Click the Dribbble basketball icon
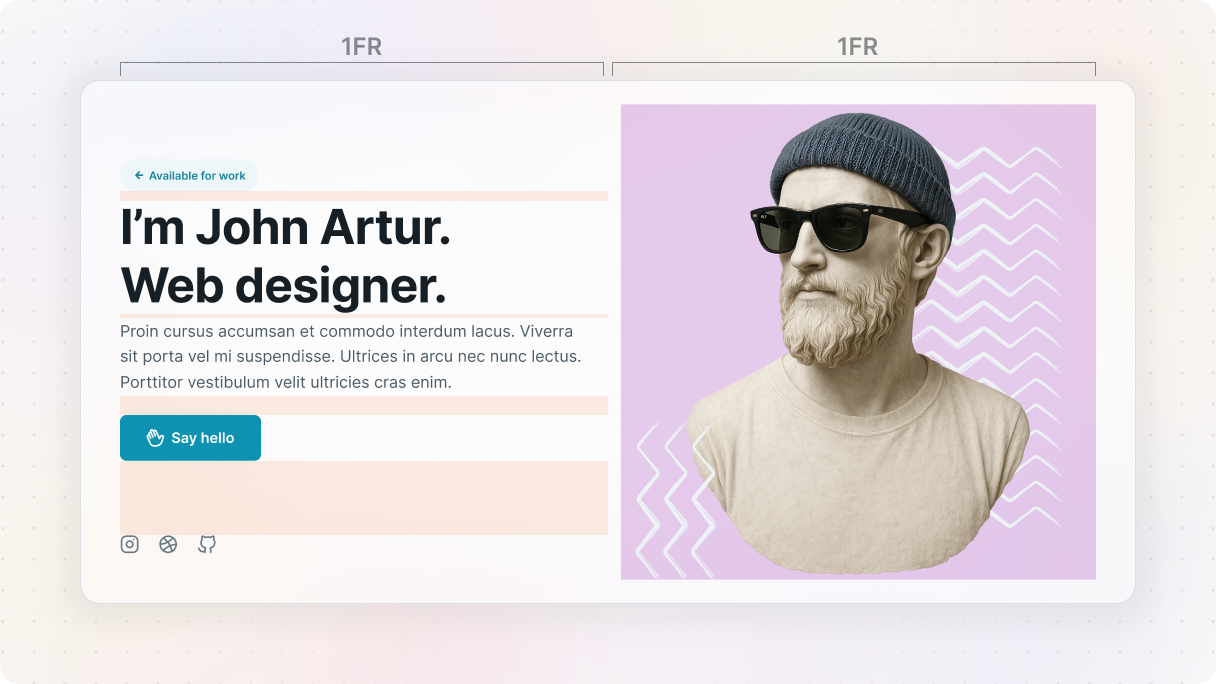This screenshot has height=684, width=1216. (x=168, y=544)
